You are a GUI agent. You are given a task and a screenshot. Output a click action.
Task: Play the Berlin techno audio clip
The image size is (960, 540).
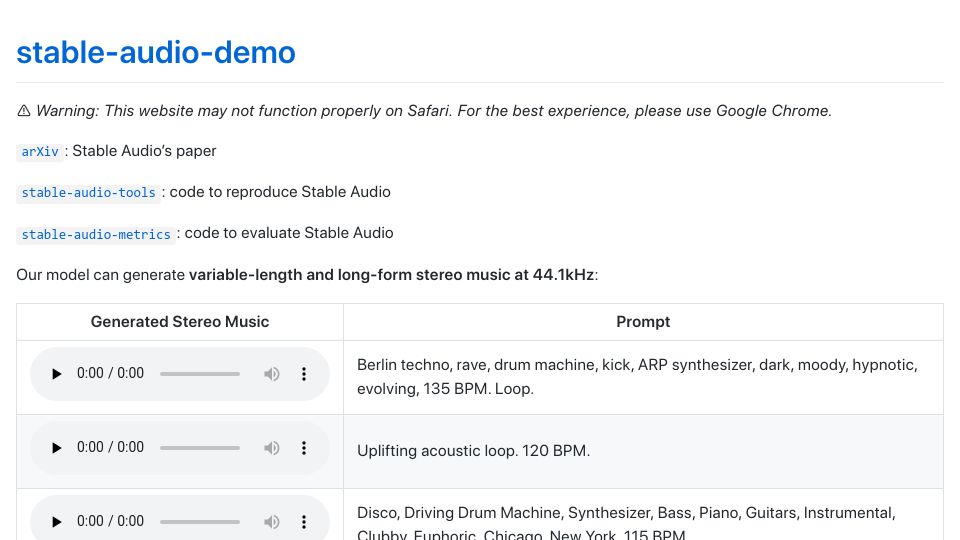(x=56, y=373)
